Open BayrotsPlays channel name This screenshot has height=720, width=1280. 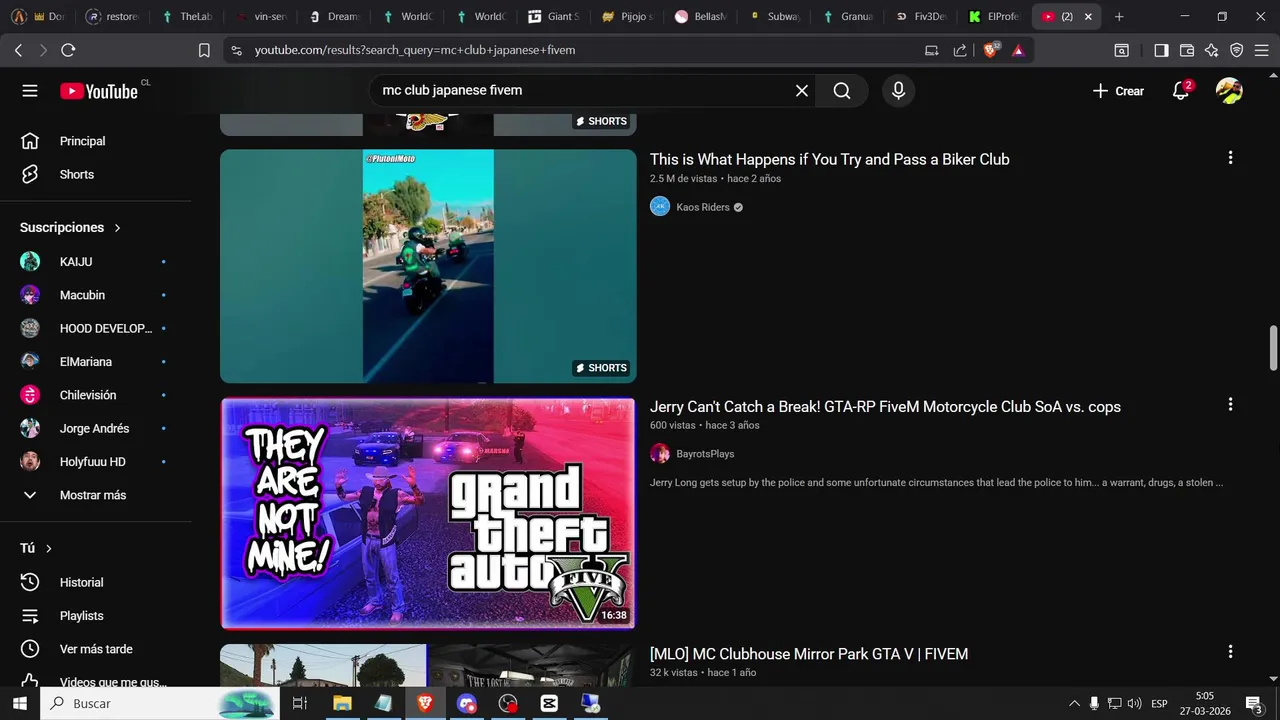tap(705, 454)
